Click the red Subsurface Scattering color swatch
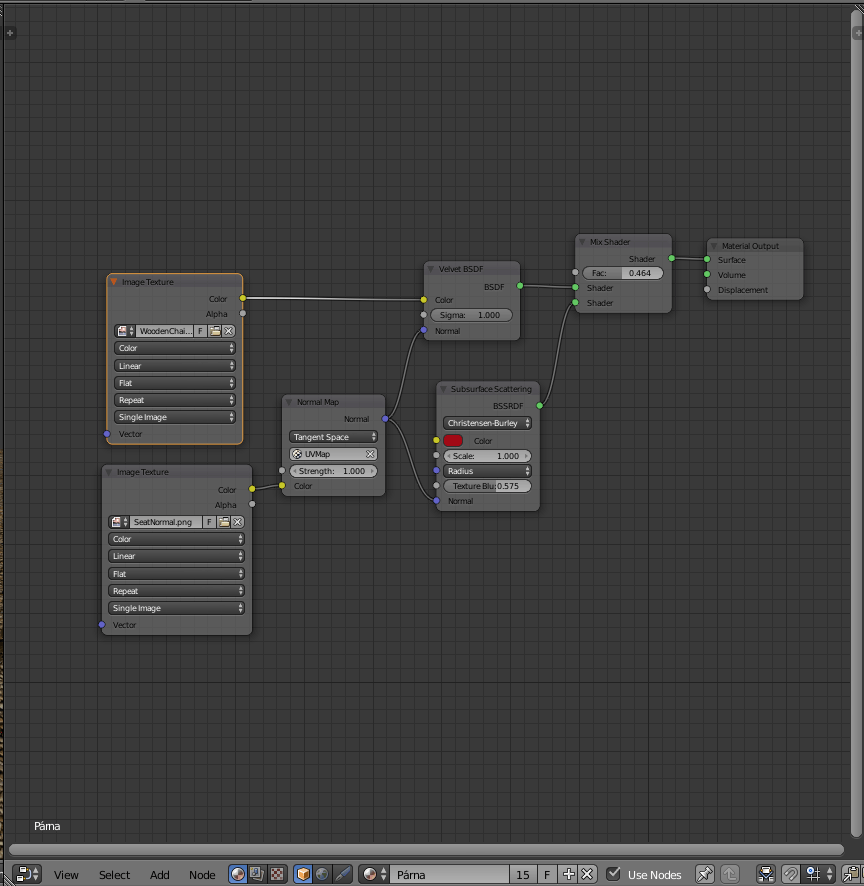The height and width of the screenshot is (886, 864). click(453, 440)
